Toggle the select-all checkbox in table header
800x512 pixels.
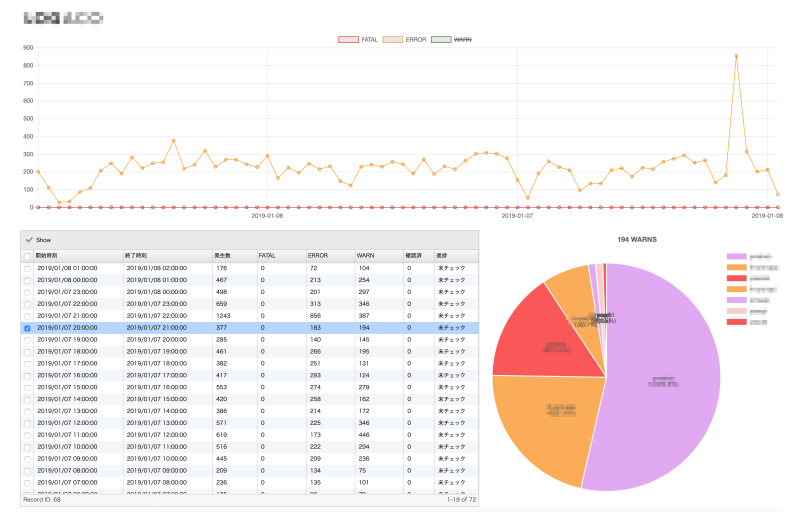click(27, 257)
